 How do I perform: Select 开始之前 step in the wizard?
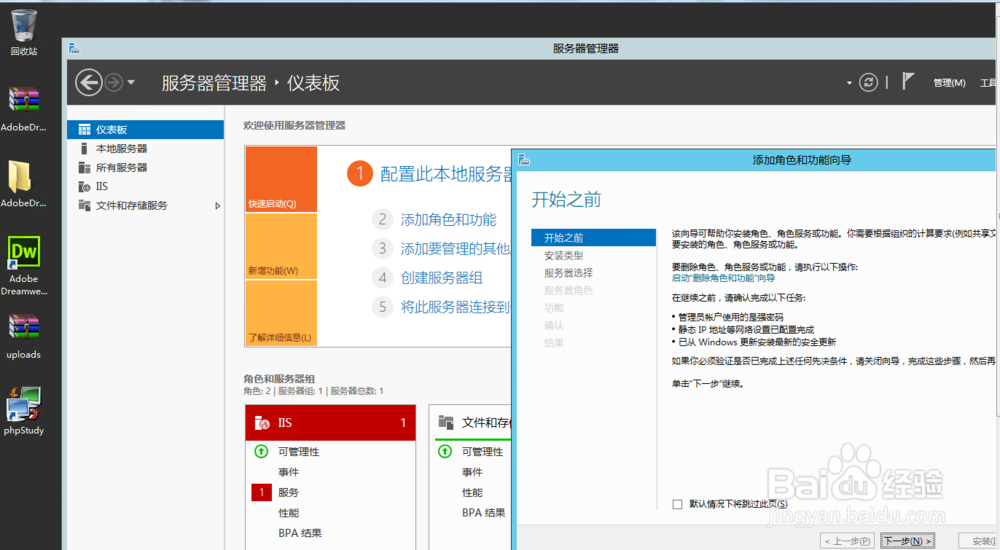[x=593, y=237]
